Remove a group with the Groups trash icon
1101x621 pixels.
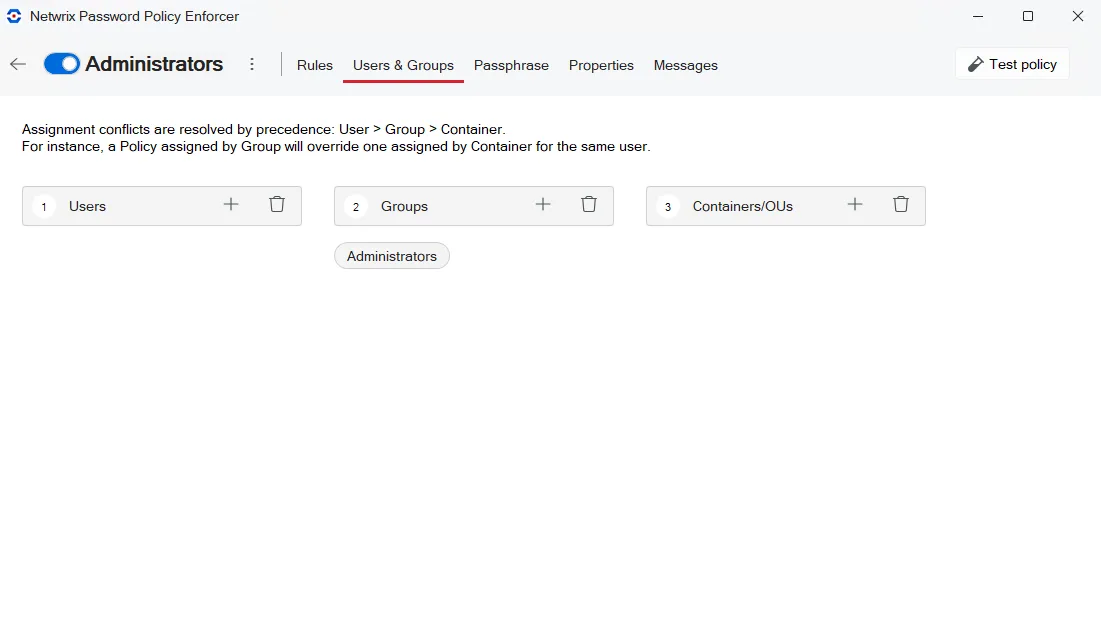[x=589, y=204]
